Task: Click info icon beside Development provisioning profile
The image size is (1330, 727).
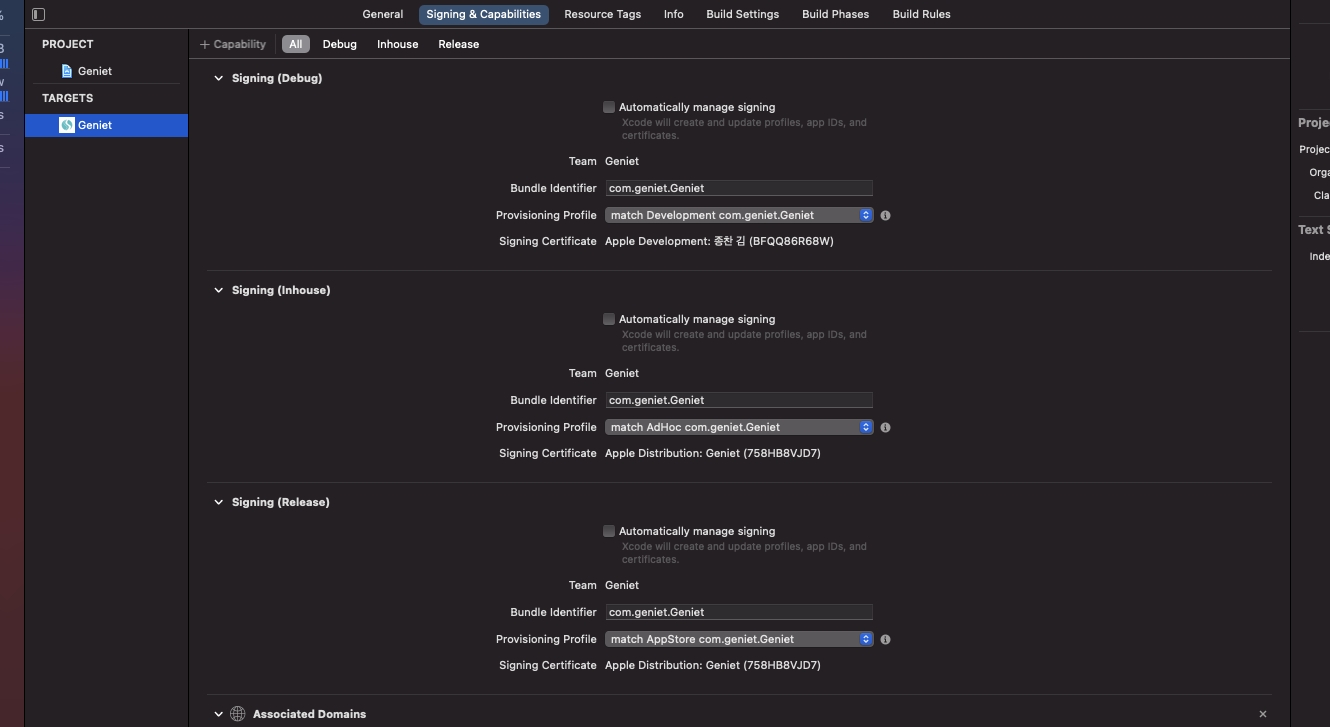Action: pyautogui.click(x=885, y=215)
